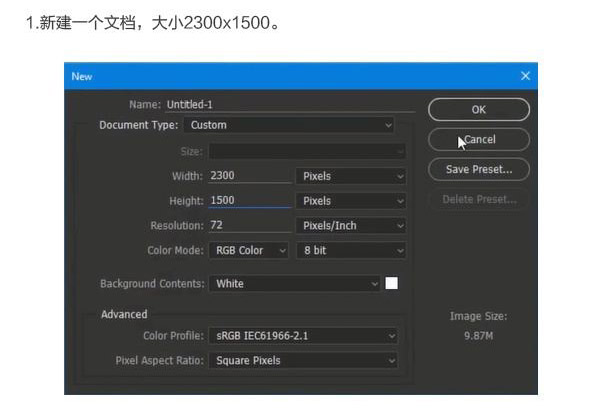Open the Height units Pixels dropdown
Screen dimensions: 600x414
pos(351,201)
